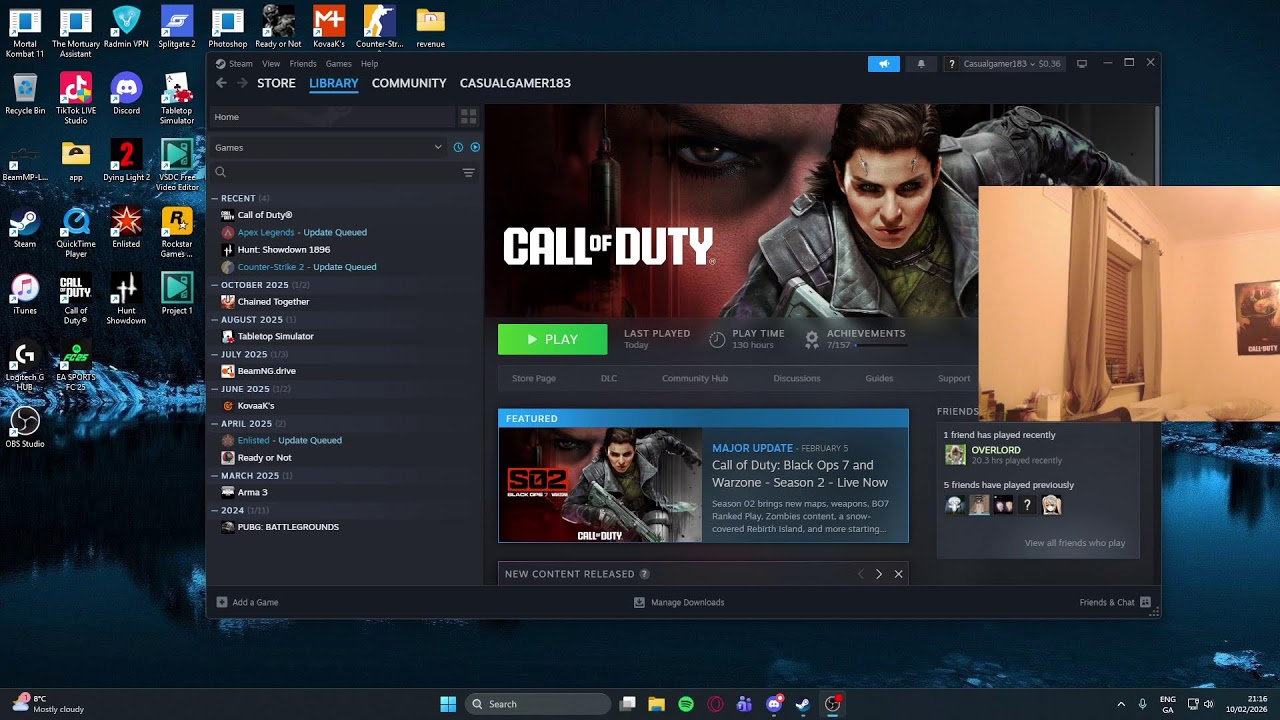Toggle sort by recent clock filter

tap(458, 147)
